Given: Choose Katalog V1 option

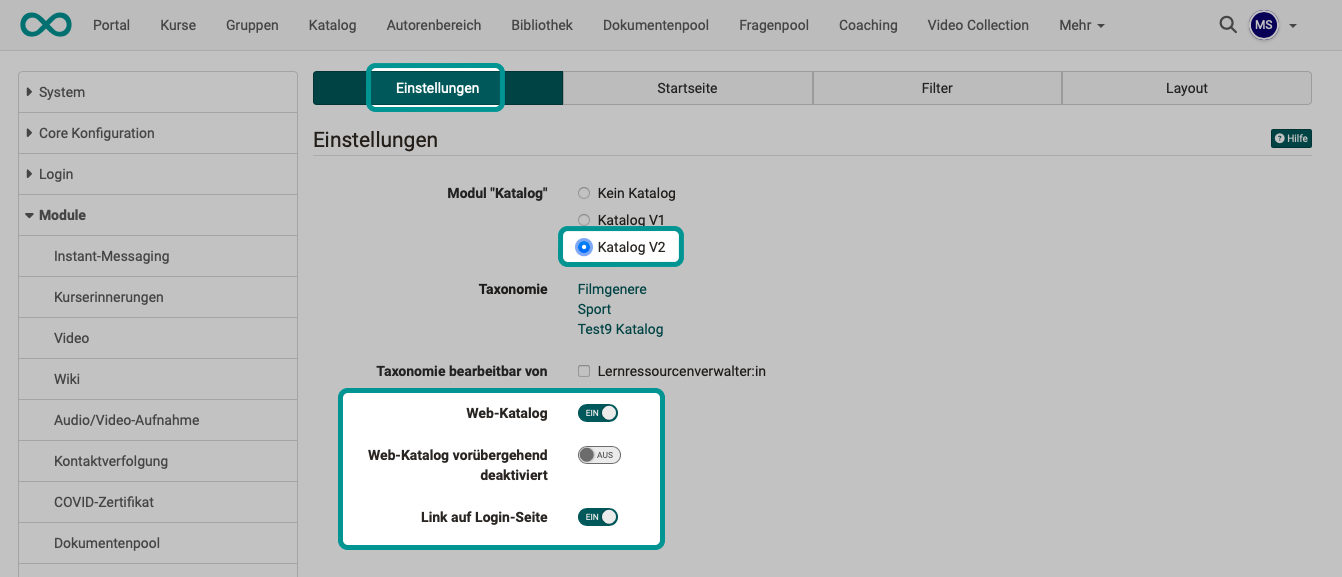Looking at the screenshot, I should pos(584,220).
